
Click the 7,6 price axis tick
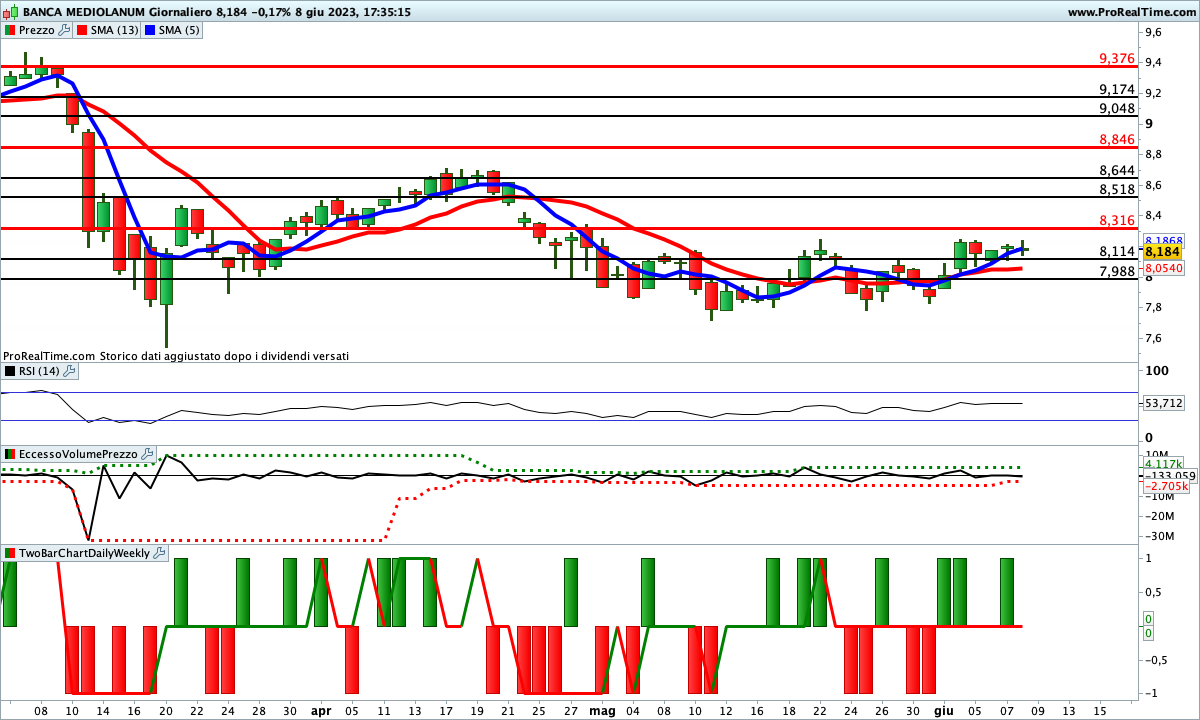(x=1153, y=338)
